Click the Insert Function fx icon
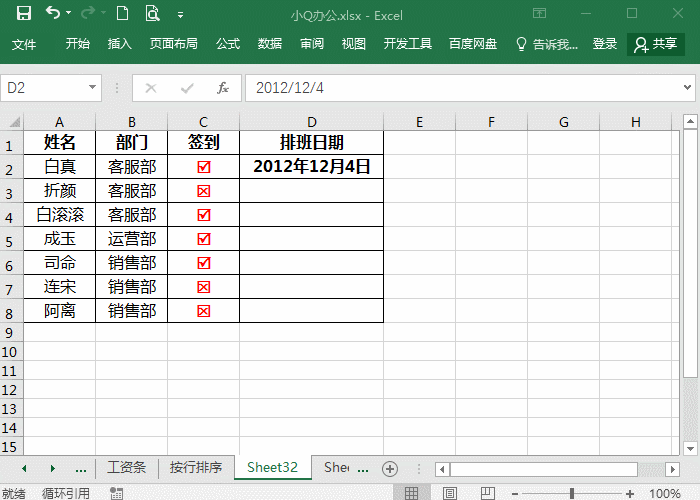The height and width of the screenshot is (500, 700). (223, 88)
